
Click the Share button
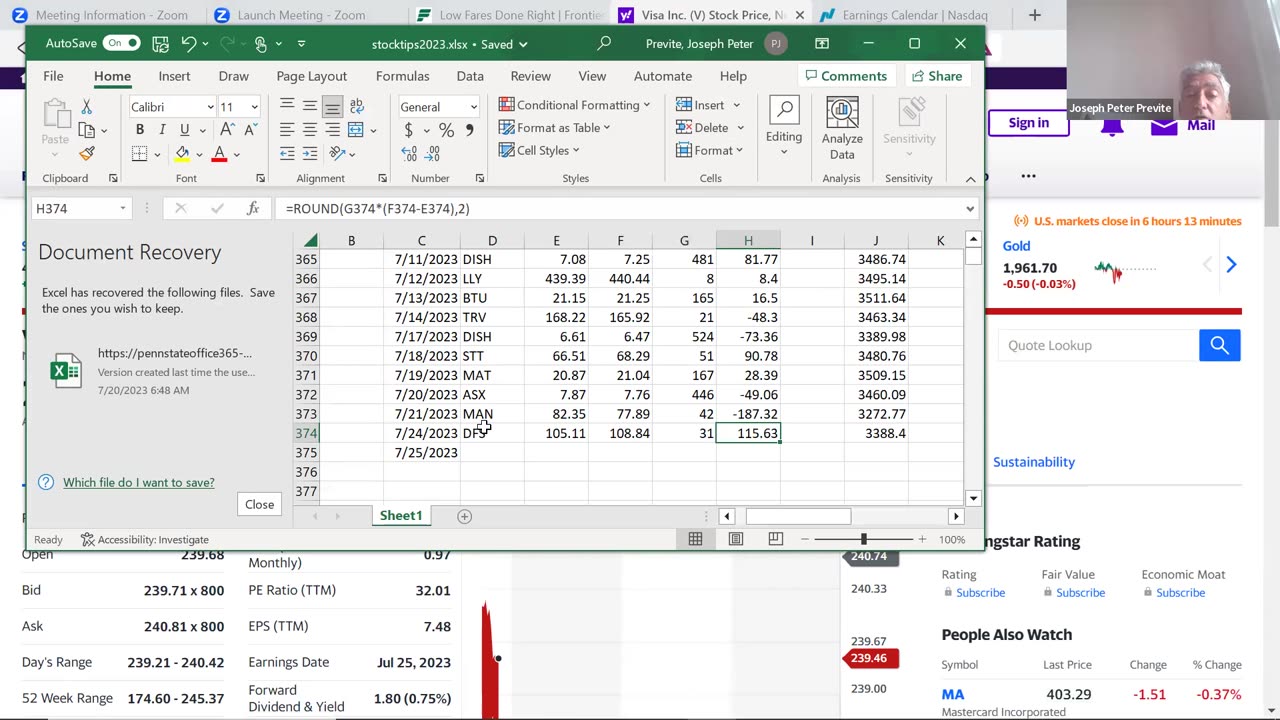click(936, 76)
